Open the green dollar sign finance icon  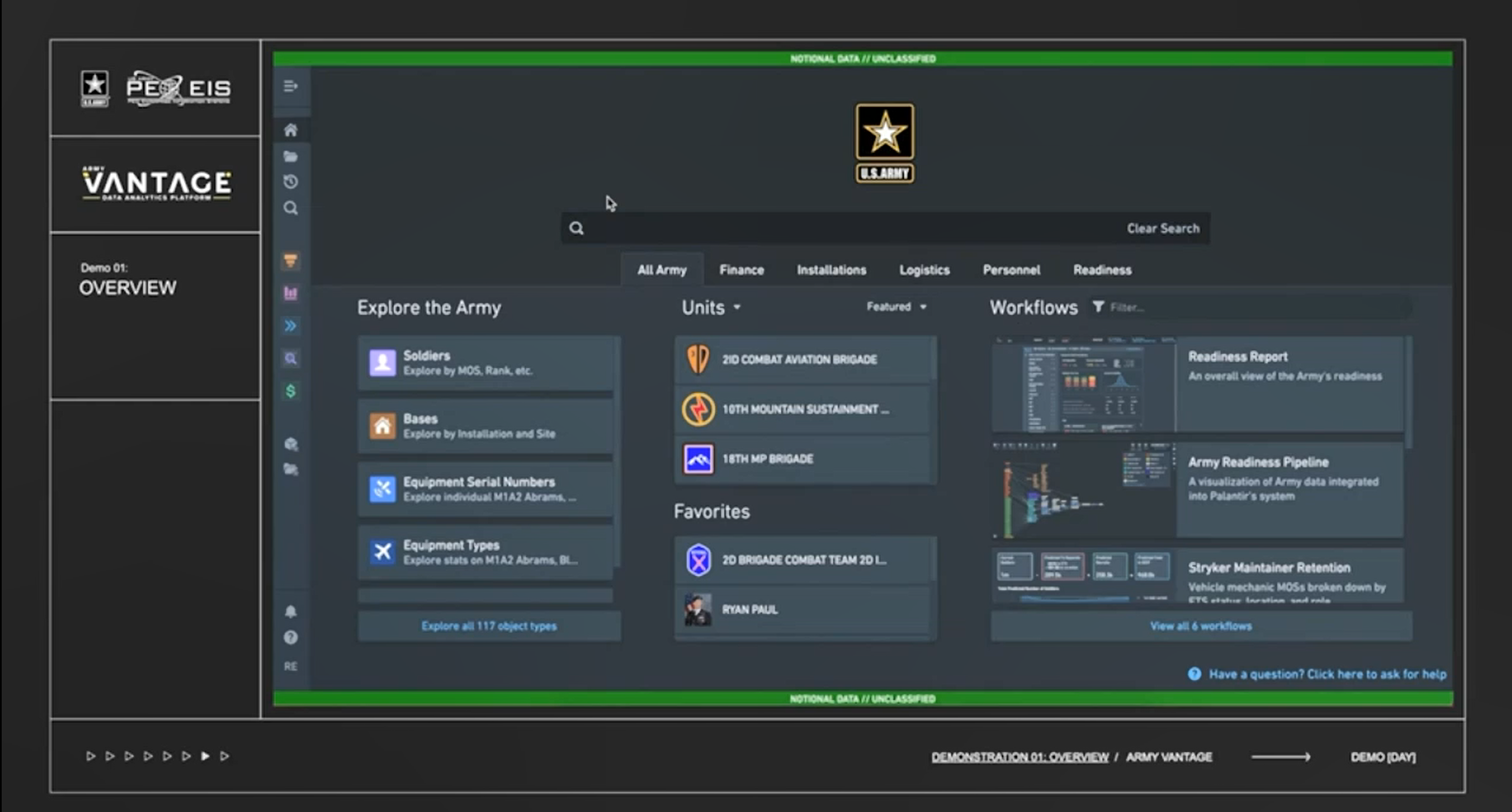pyautogui.click(x=290, y=391)
